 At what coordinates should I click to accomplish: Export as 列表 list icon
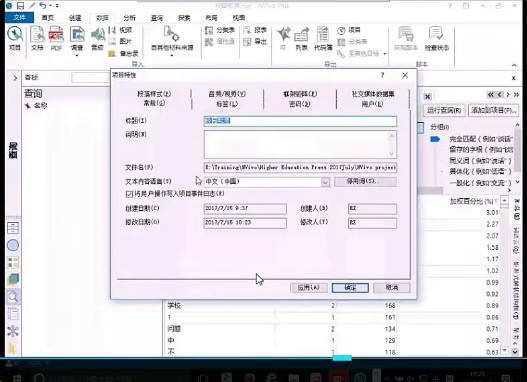(301, 39)
